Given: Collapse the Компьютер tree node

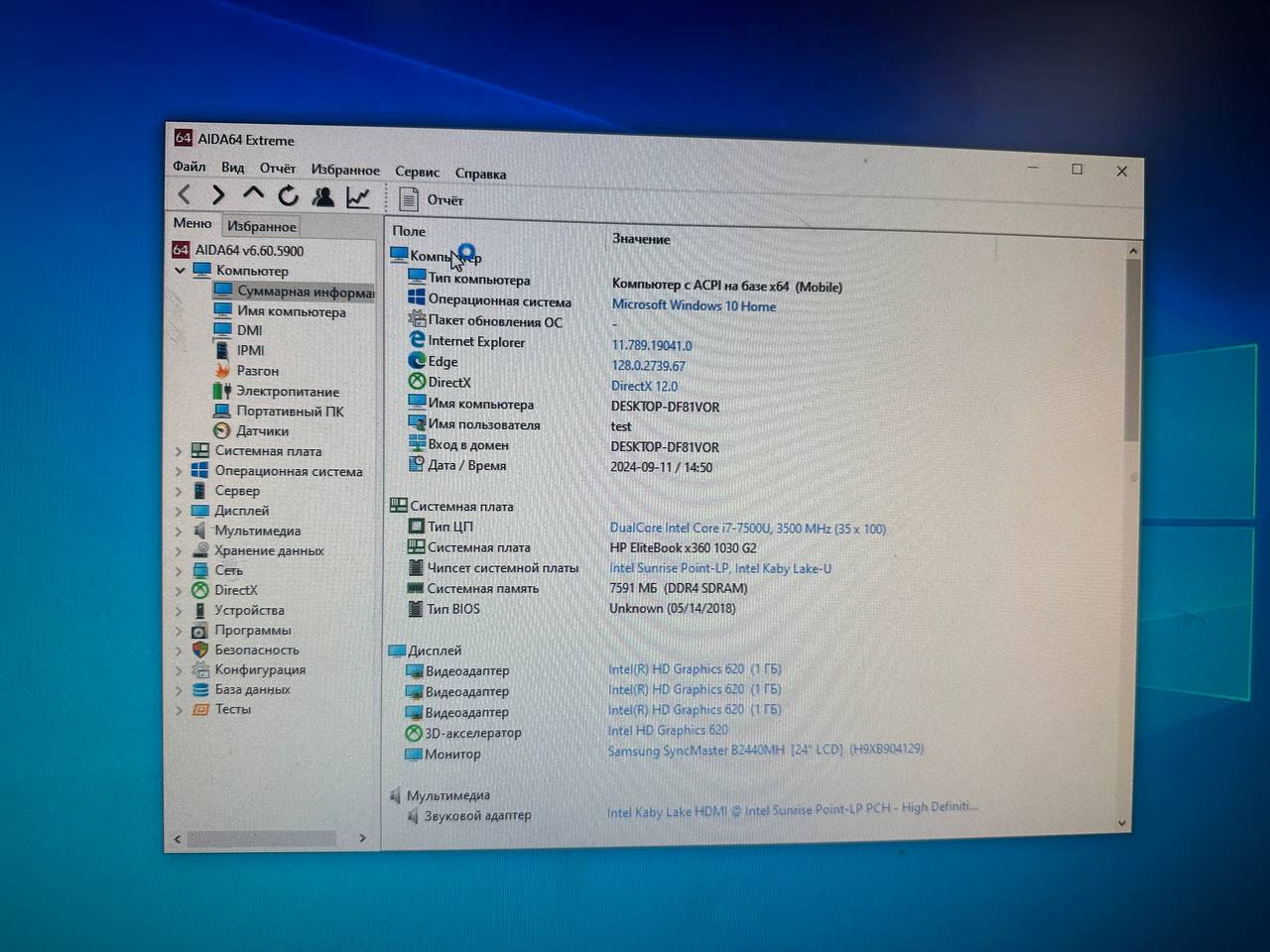Looking at the screenshot, I should click(x=180, y=270).
